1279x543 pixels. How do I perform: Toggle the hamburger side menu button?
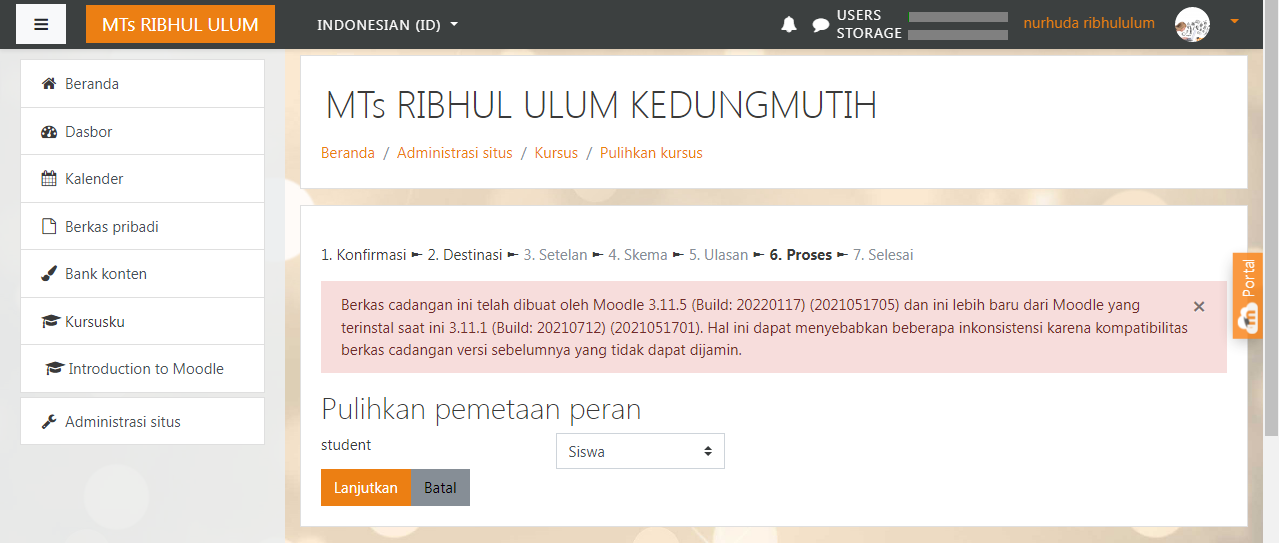41,24
